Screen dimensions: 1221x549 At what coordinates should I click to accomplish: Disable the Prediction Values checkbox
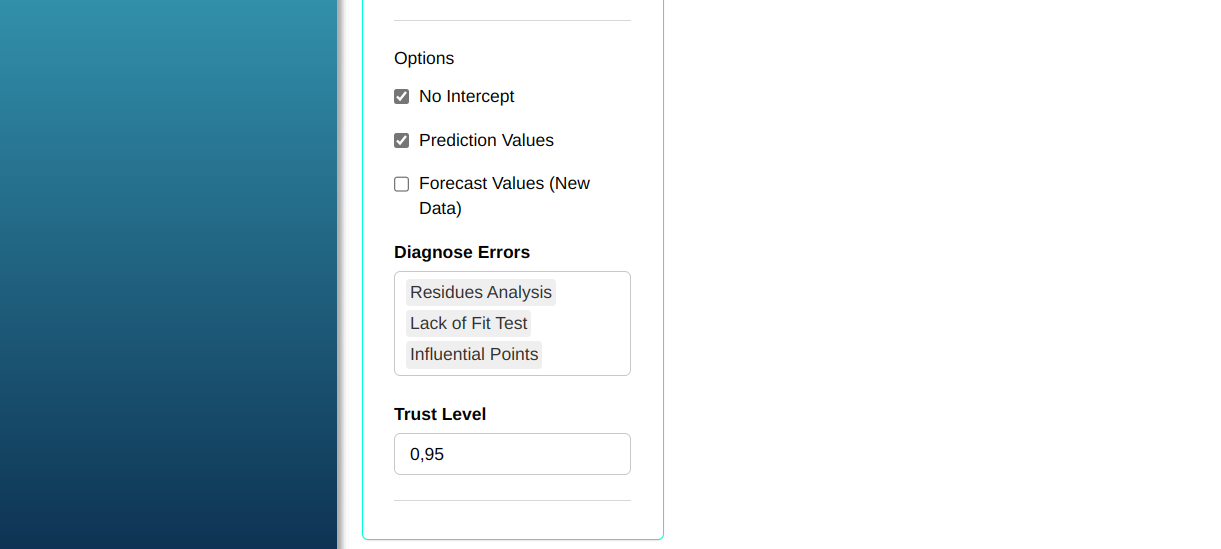point(402,141)
